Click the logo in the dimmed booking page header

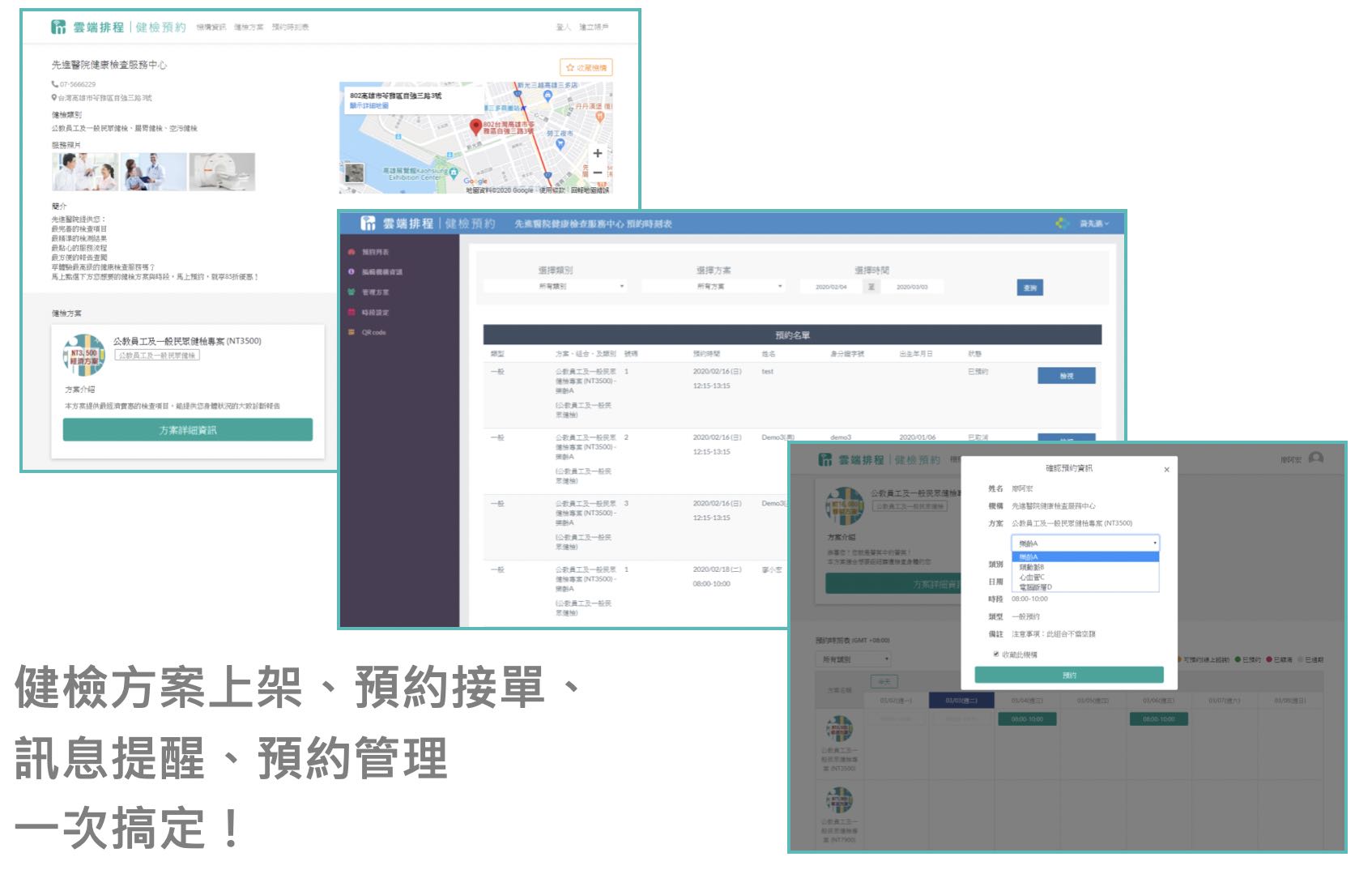pyautogui.click(x=825, y=460)
